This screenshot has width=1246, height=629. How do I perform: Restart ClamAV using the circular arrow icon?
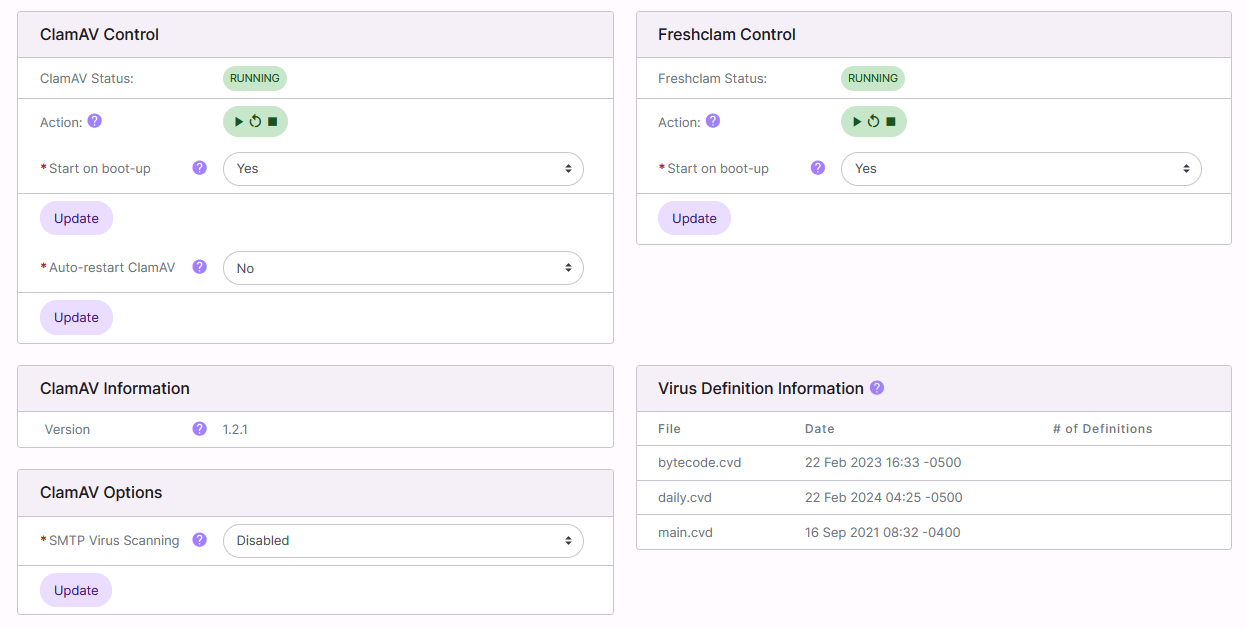(253, 122)
